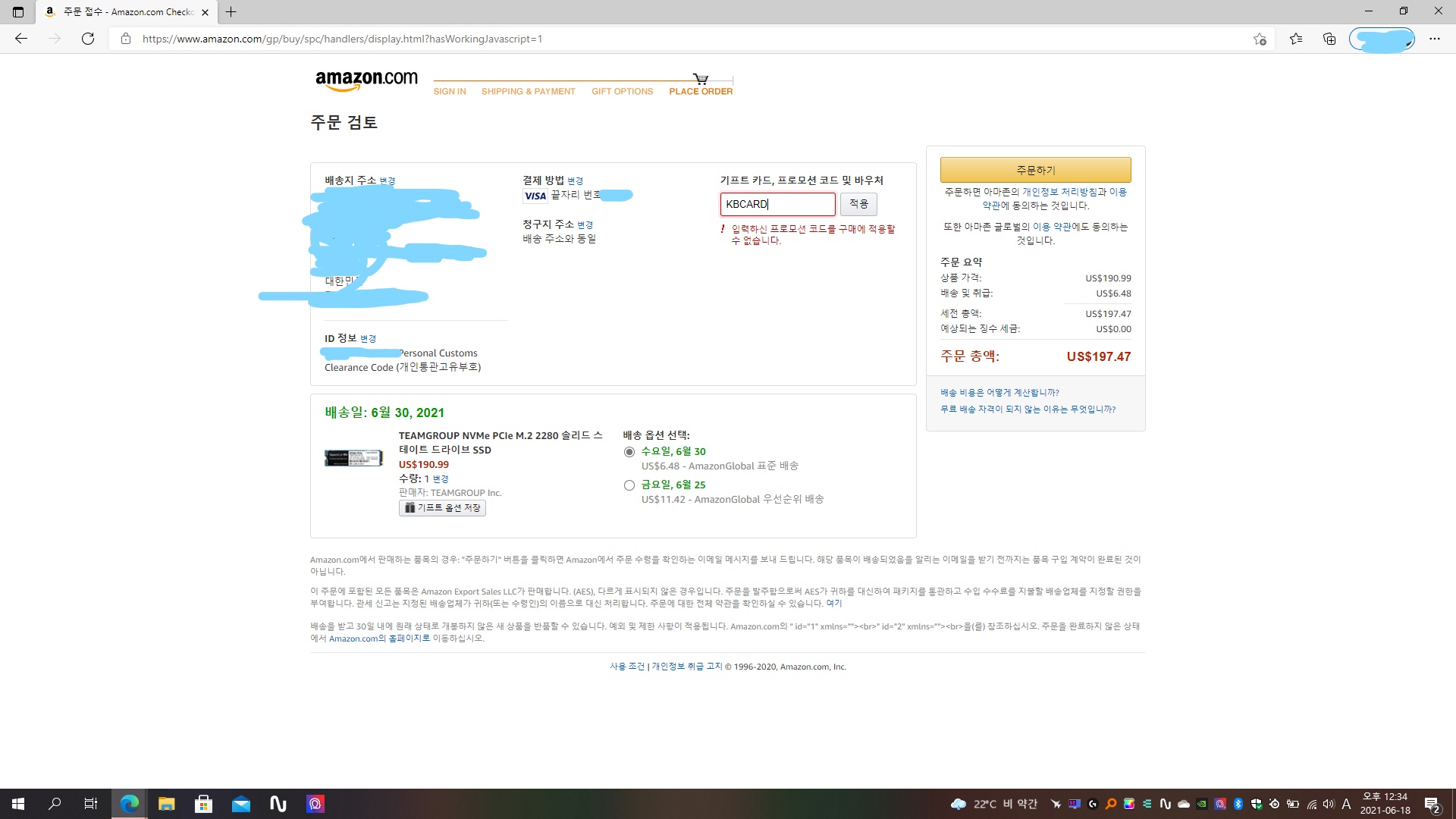Open footer 사용 조건 link
The width and height of the screenshot is (1456, 819).
[627, 667]
